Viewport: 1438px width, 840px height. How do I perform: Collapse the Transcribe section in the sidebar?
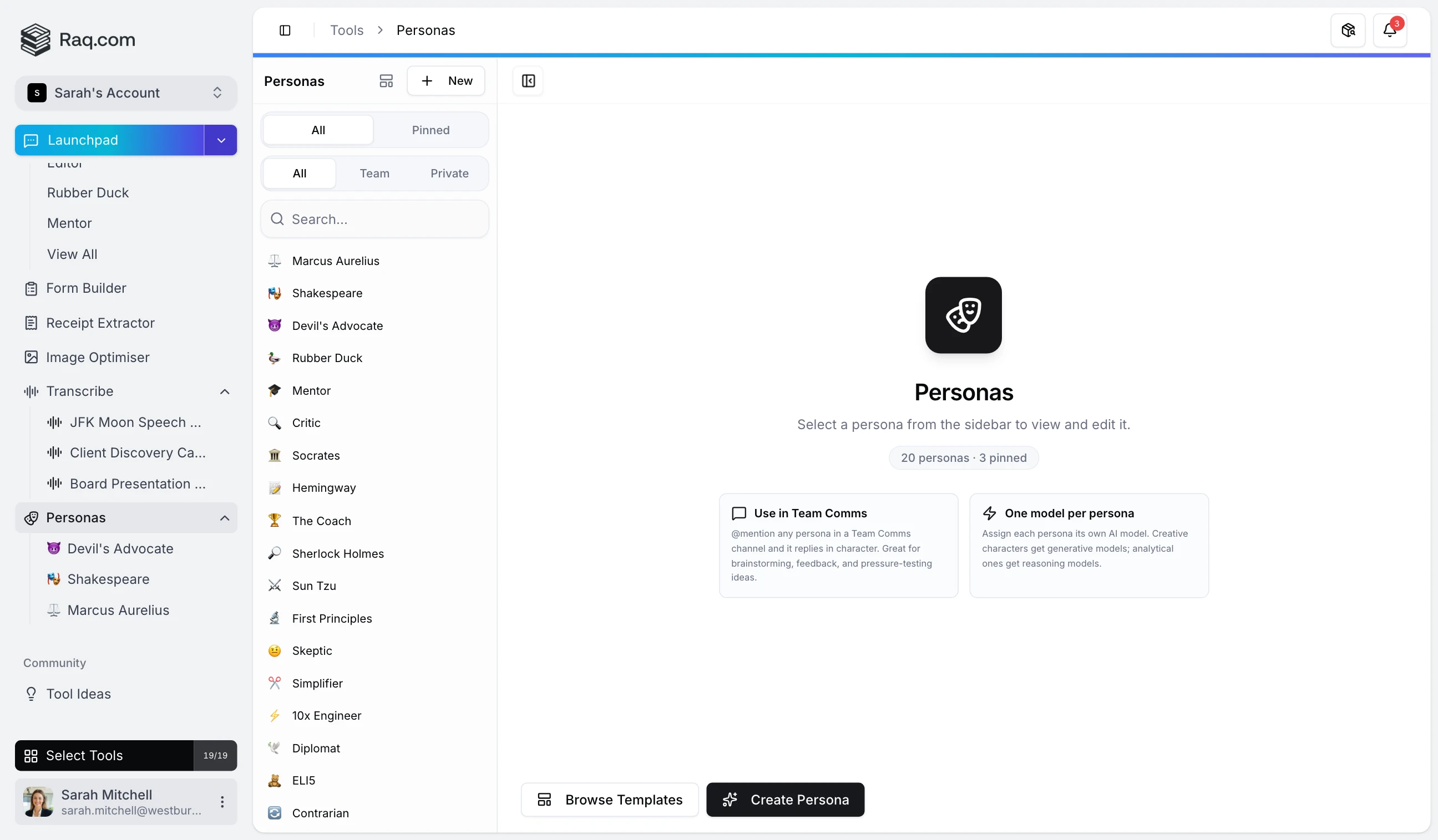tap(224, 391)
